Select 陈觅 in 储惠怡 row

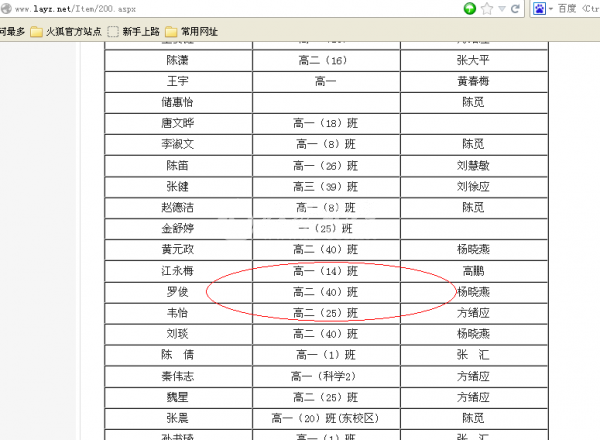point(473,102)
